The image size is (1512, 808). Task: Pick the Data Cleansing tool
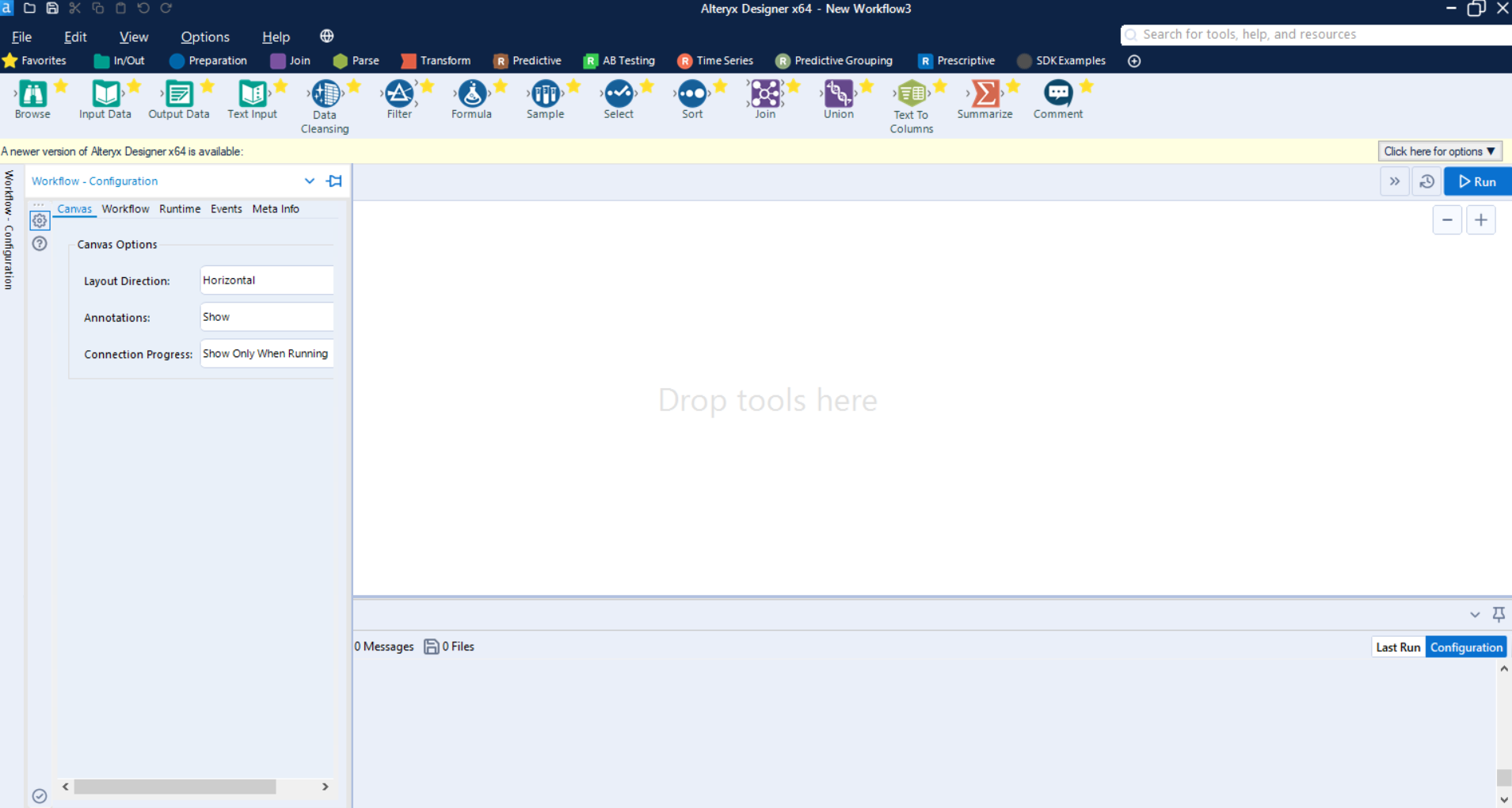click(x=325, y=94)
